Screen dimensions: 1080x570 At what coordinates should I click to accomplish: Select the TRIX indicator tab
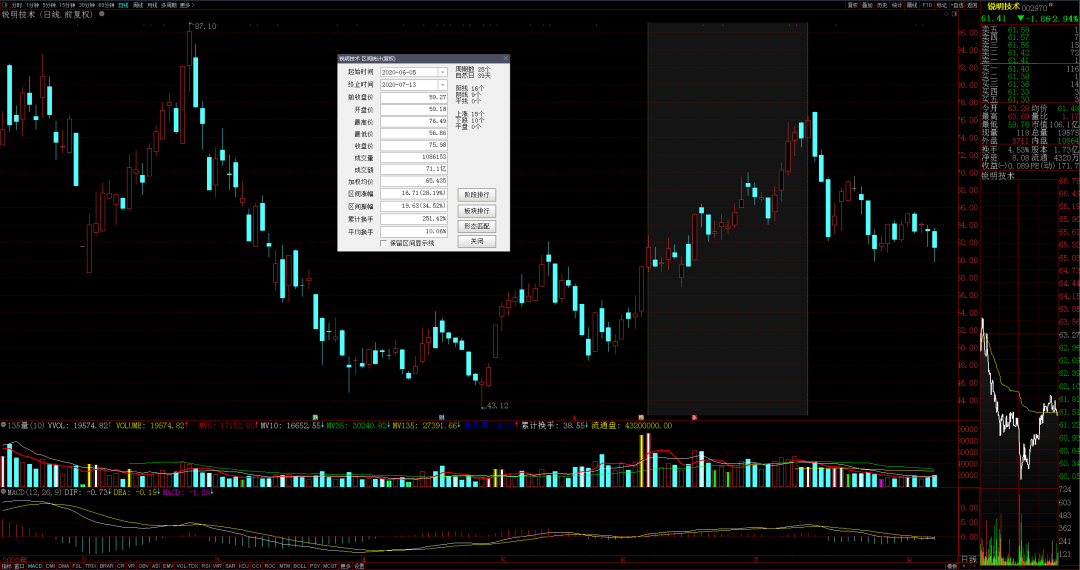(x=90, y=566)
